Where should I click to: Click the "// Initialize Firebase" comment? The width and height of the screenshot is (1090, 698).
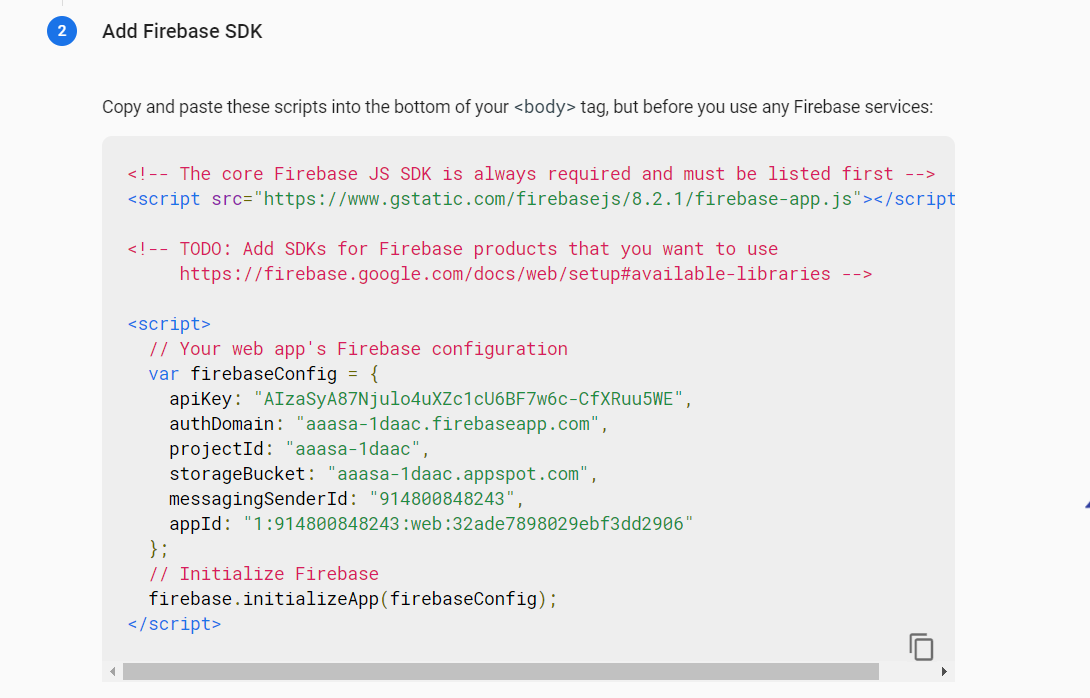click(x=263, y=574)
